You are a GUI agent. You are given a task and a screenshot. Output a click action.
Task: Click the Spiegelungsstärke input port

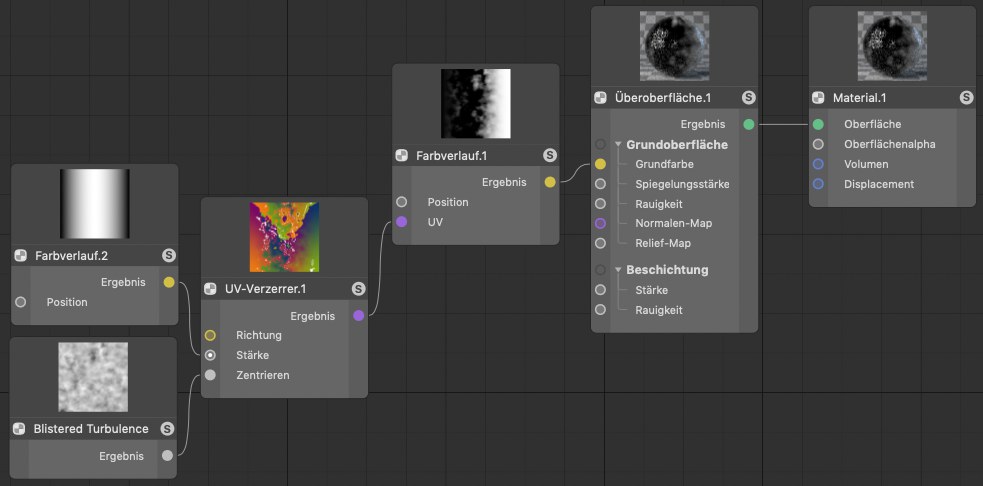click(601, 184)
